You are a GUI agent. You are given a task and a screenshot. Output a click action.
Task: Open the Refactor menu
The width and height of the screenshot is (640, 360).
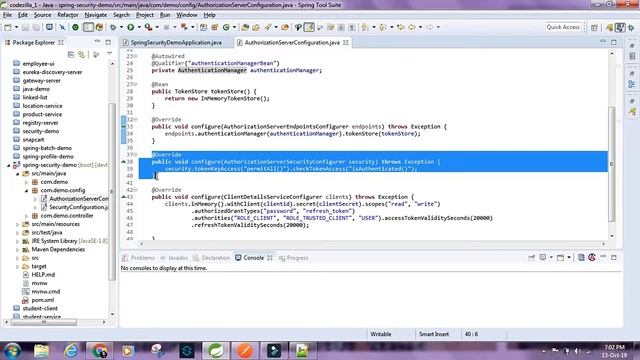coord(68,15)
